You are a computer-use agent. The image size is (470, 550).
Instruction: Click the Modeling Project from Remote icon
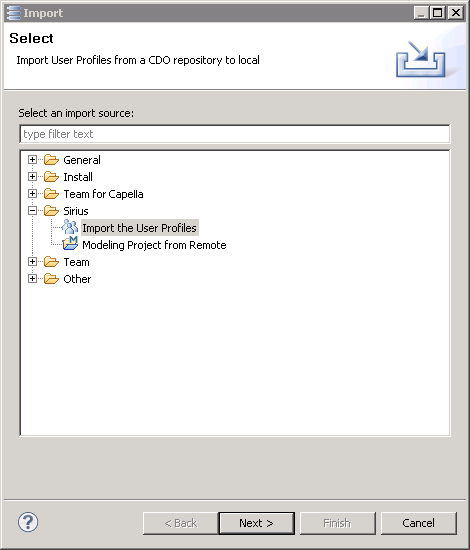click(x=70, y=244)
